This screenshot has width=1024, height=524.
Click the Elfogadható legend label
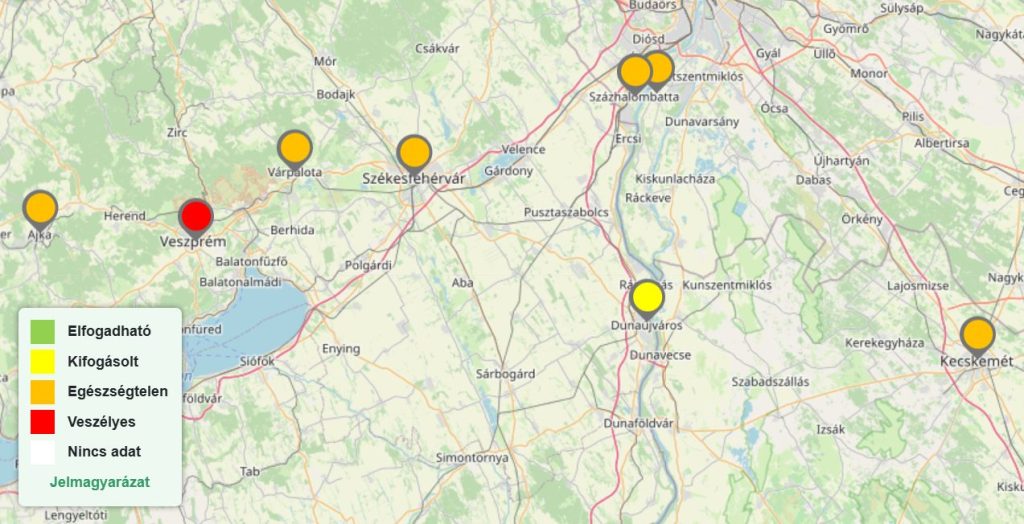(109, 330)
